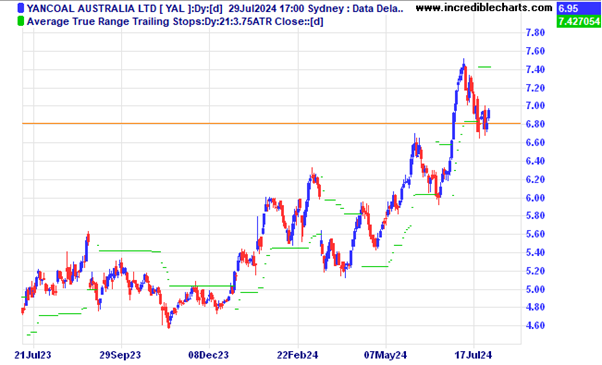Image resolution: width=602 pixels, height=365 pixels.
Task: Click the 7.00 price axis label
Action: [x=535, y=106]
